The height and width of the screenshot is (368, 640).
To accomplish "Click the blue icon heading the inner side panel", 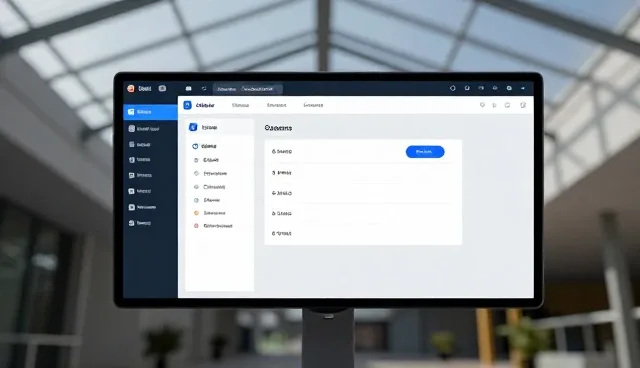I will click(193, 127).
